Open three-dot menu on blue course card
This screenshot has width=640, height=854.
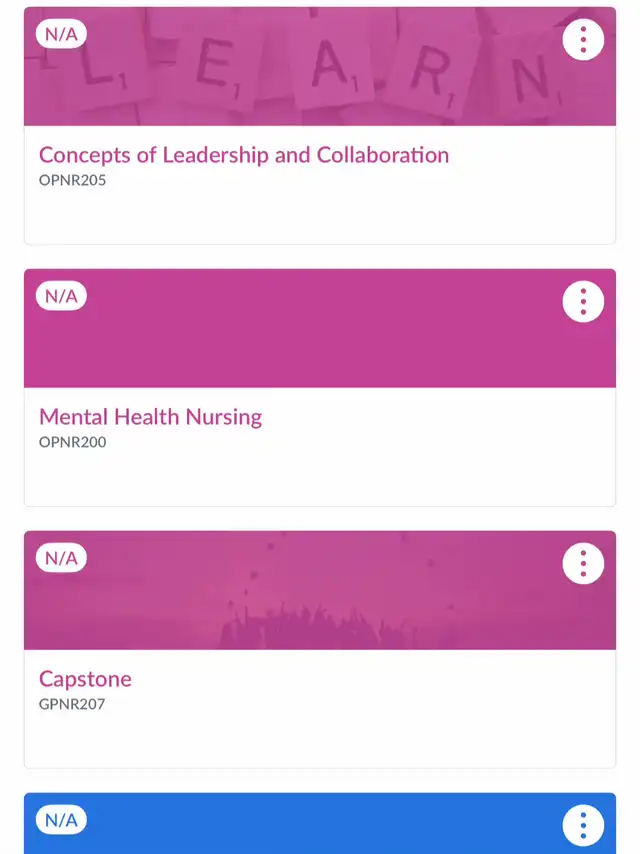[x=583, y=826]
